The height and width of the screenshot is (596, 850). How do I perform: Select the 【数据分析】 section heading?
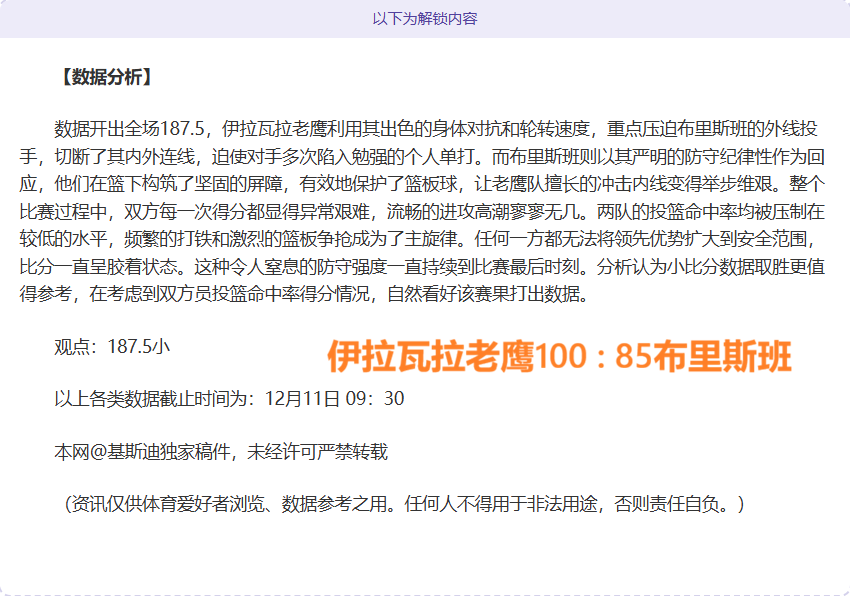(105, 77)
